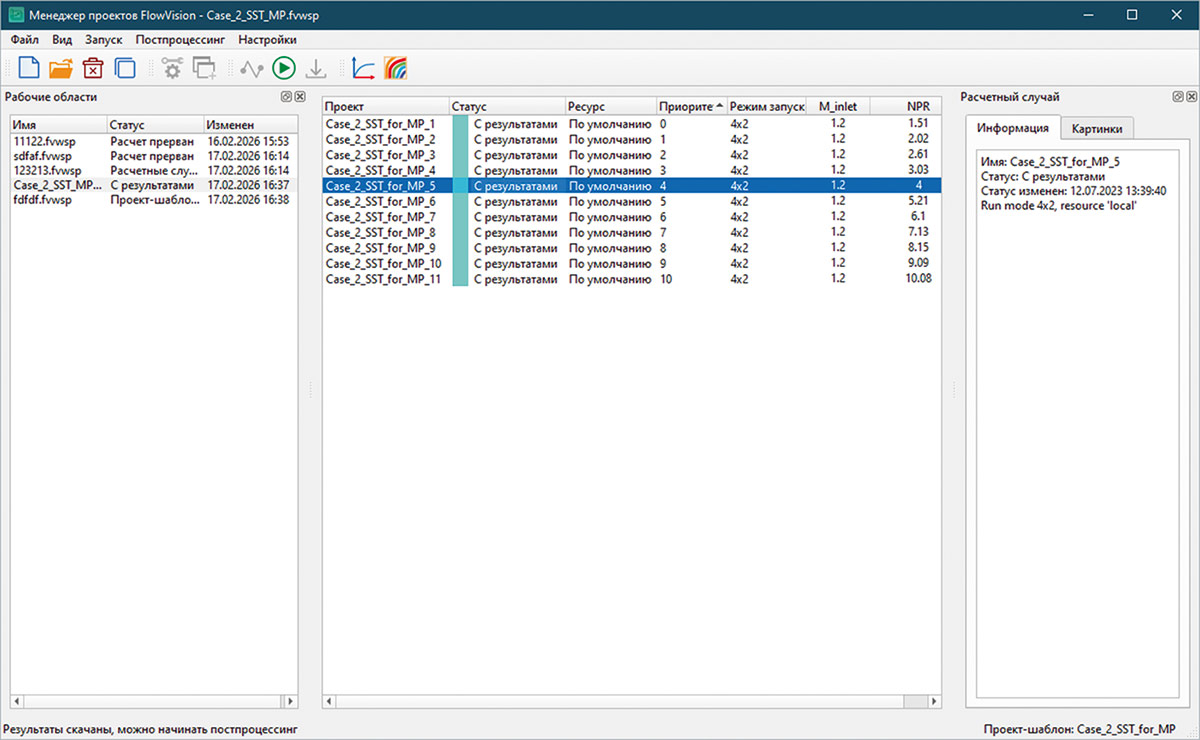This screenshot has height=740, width=1200.
Task: Sort by the Режим запуска column header
Action: (766, 106)
